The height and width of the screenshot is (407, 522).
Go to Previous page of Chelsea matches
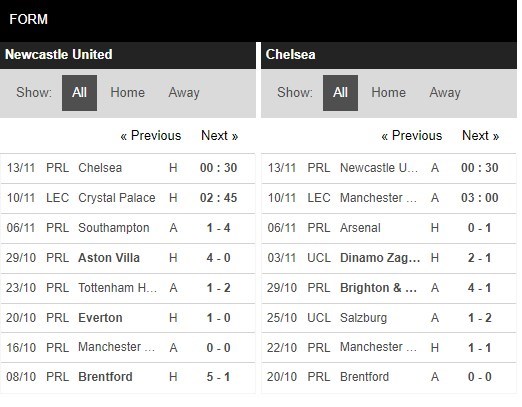coord(412,136)
